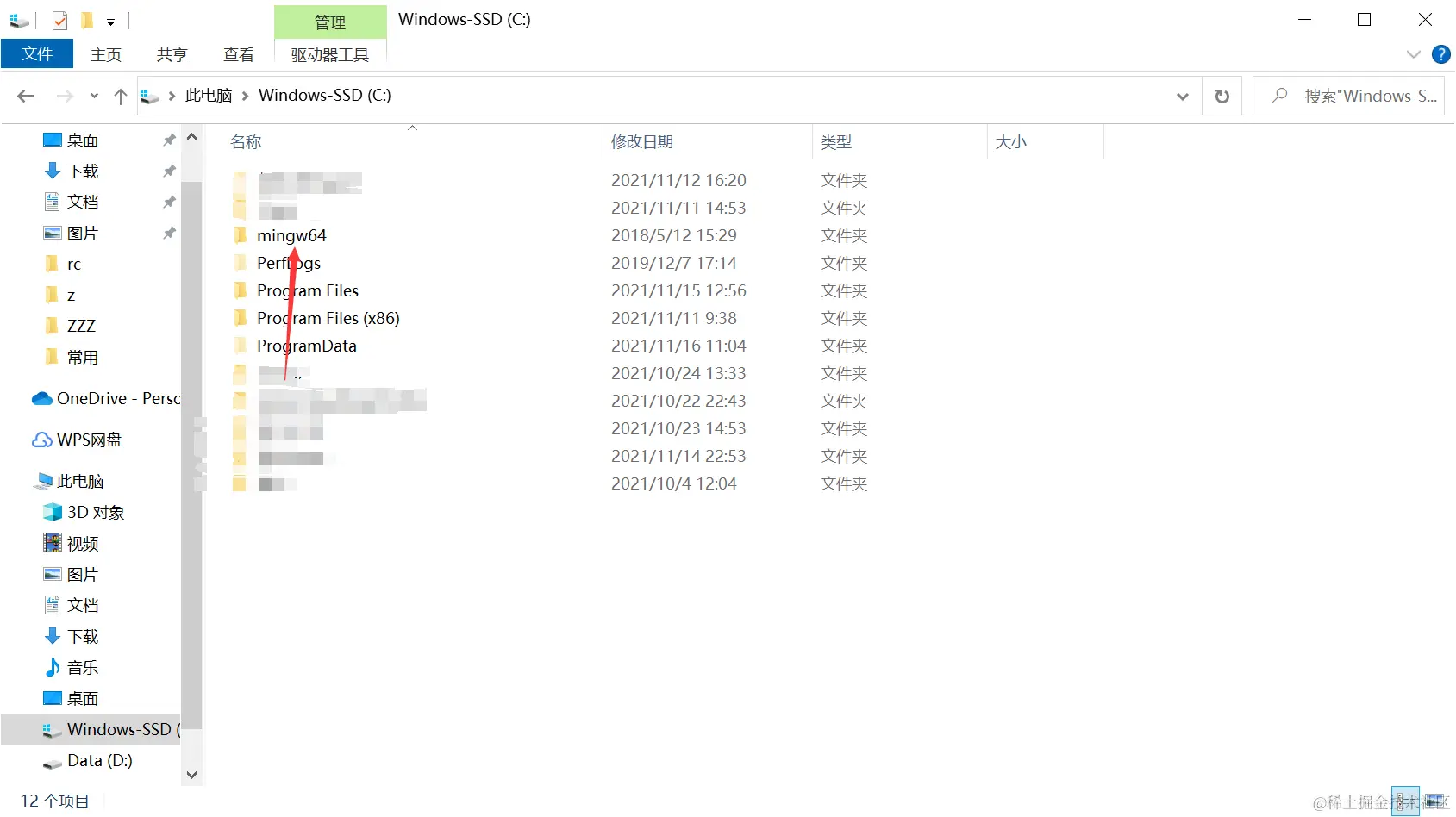Open recent locations dropdown beside forward arrow
Screen dimensions: 1456x817
point(94,96)
